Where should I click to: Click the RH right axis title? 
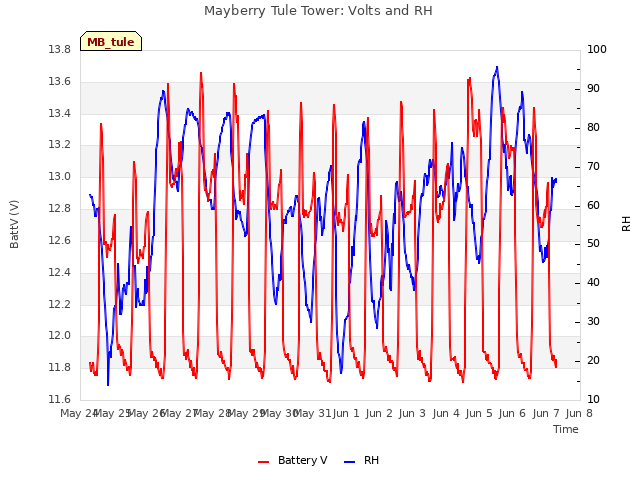pyautogui.click(x=626, y=224)
